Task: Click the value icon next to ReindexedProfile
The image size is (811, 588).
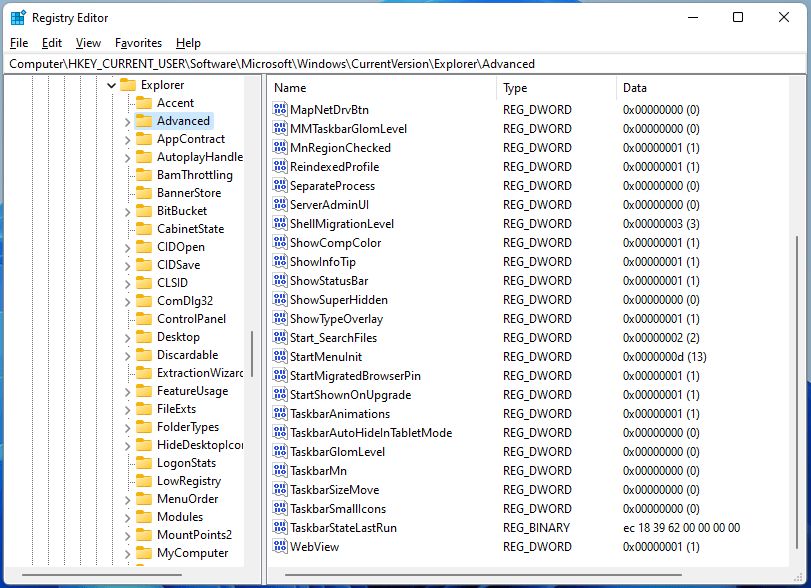Action: click(x=280, y=167)
